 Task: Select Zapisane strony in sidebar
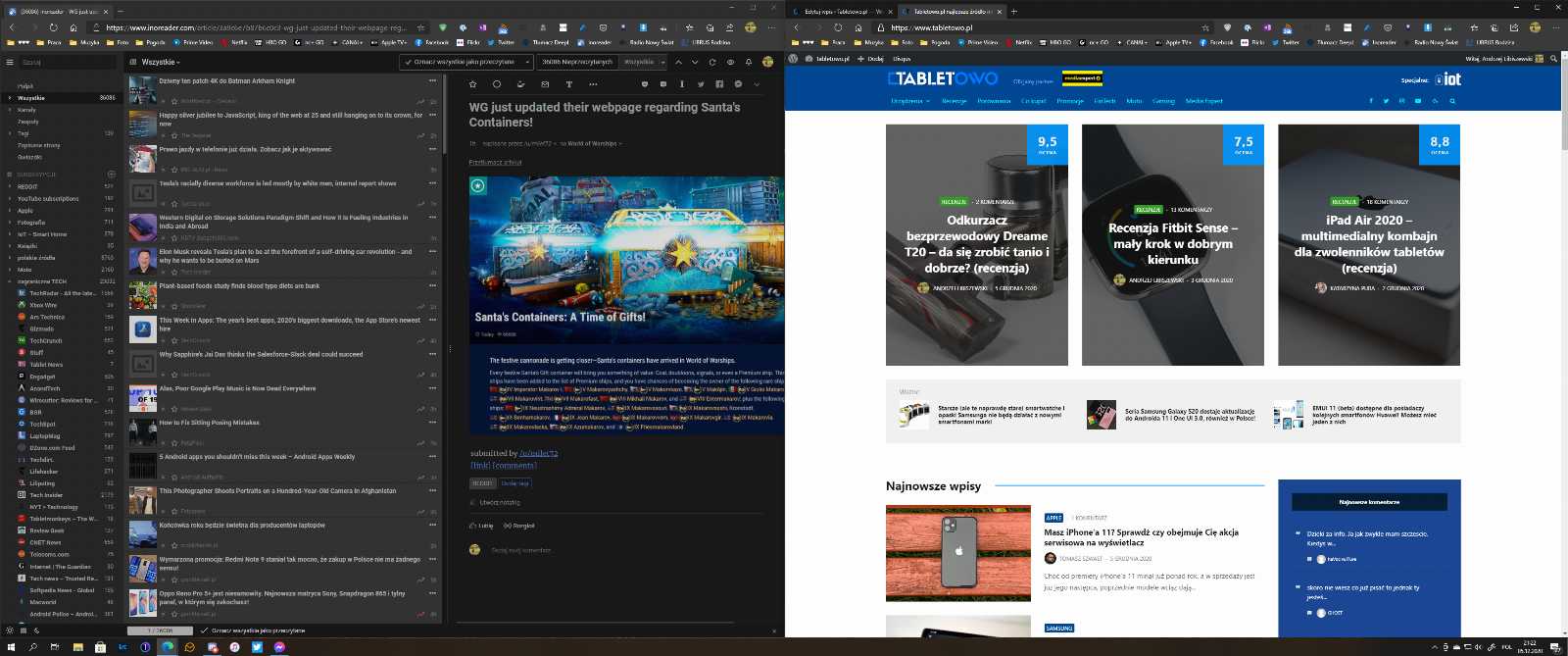[x=38, y=145]
